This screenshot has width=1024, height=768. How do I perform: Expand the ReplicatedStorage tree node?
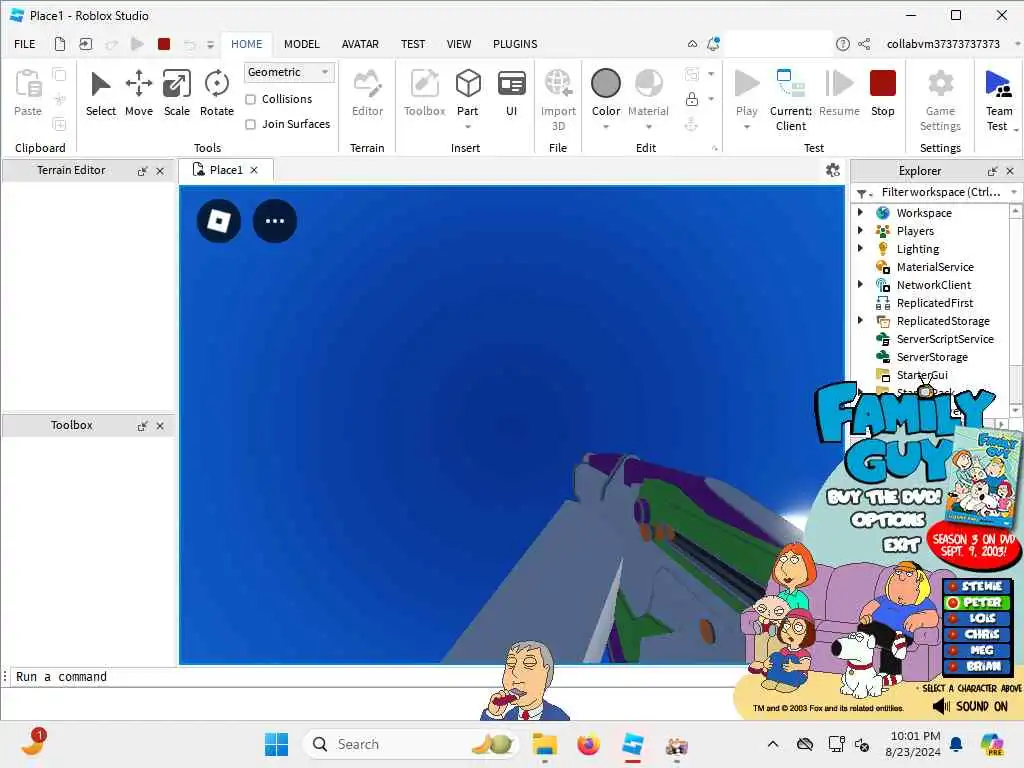click(860, 320)
